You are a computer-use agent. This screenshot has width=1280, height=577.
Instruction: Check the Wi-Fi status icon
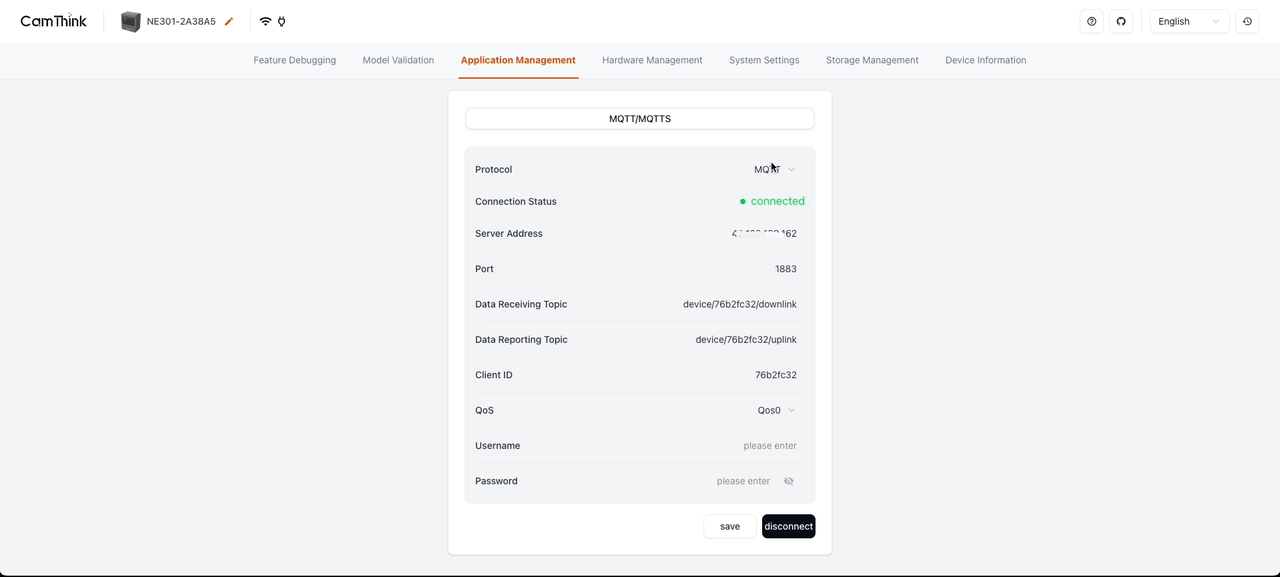264,20
